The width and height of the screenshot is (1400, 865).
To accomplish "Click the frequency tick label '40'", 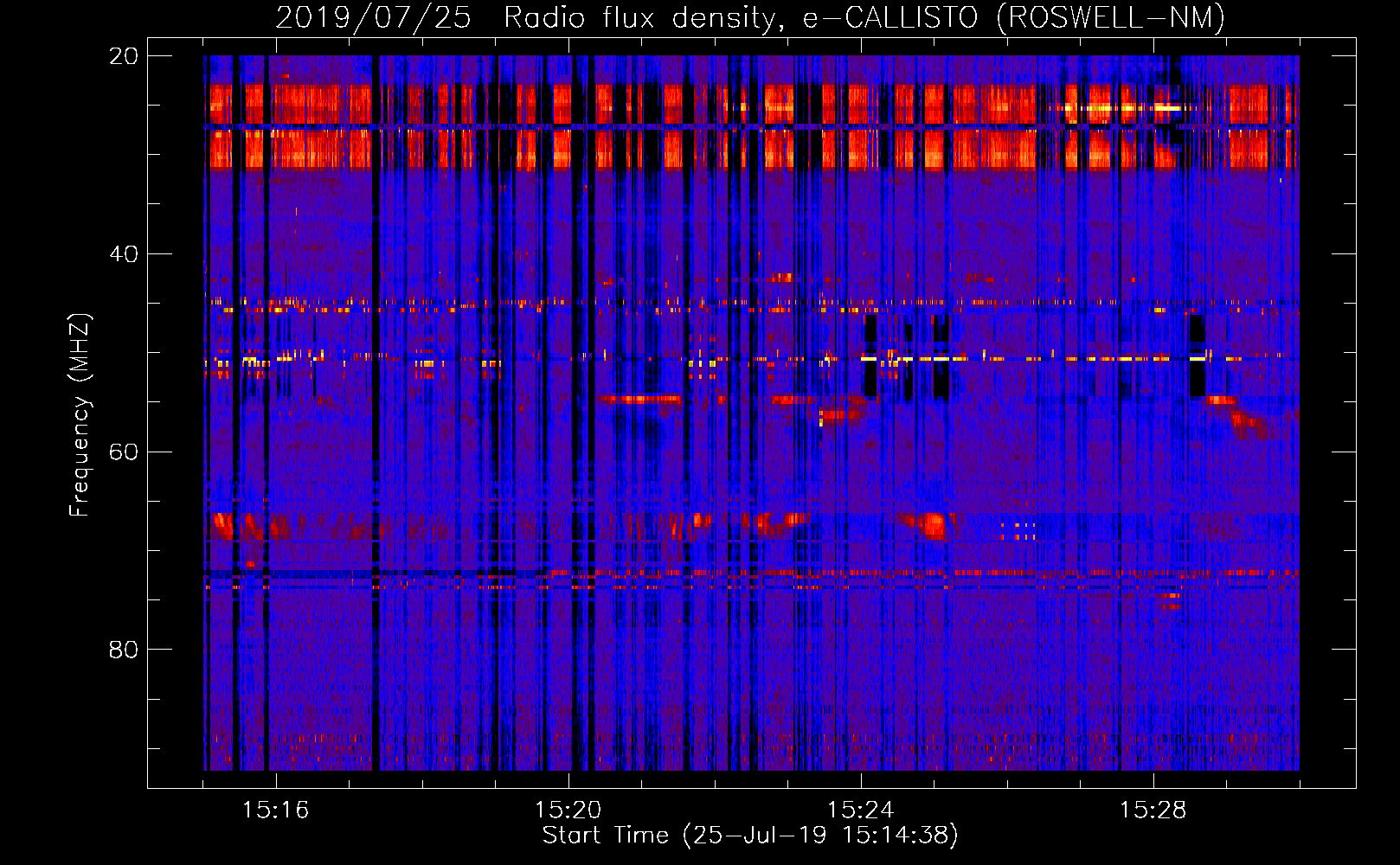I will (124, 254).
